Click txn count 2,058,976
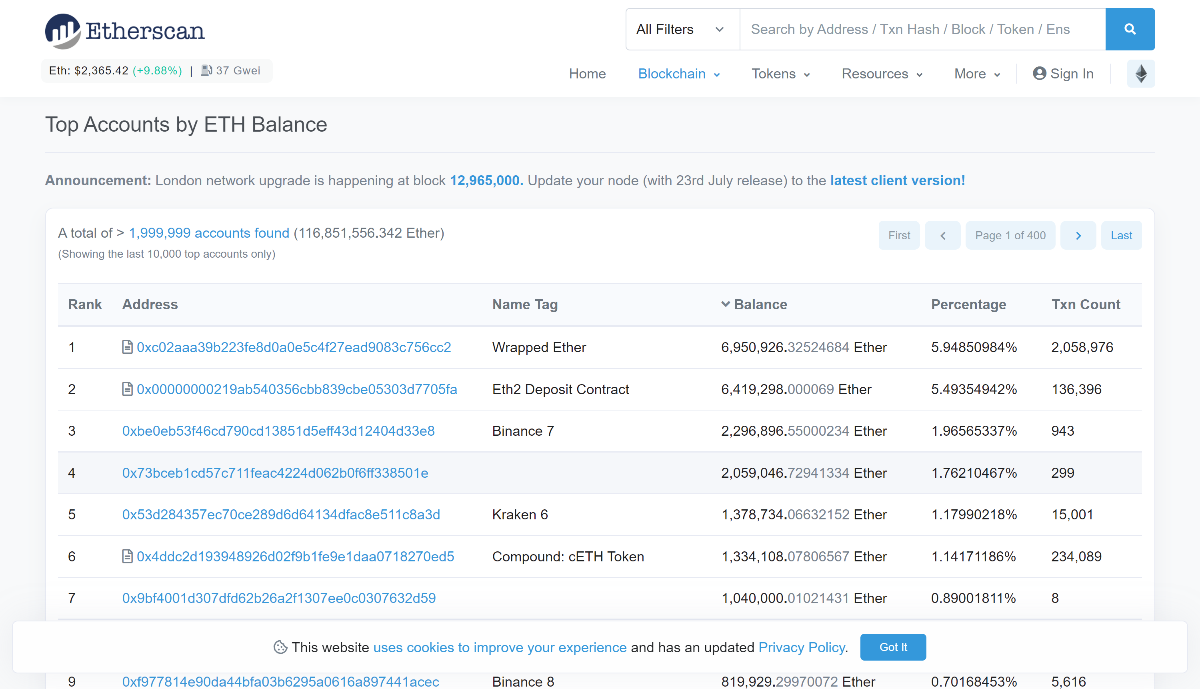Screen dimensions: 1200x689 1082,348
